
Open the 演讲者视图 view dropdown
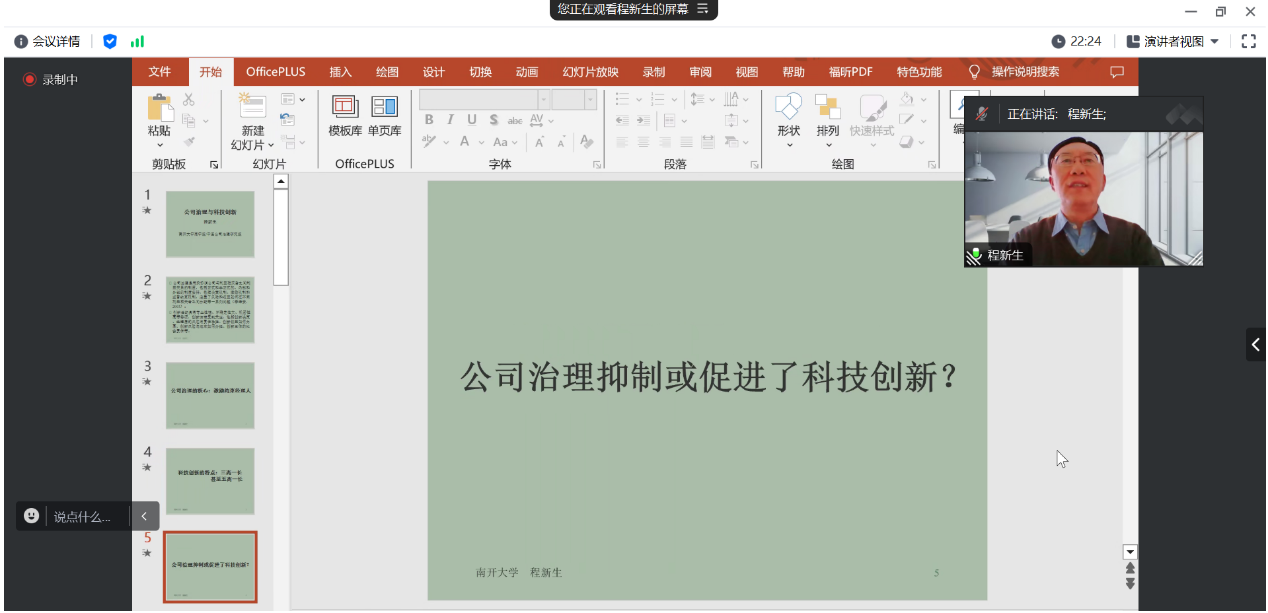[1172, 41]
